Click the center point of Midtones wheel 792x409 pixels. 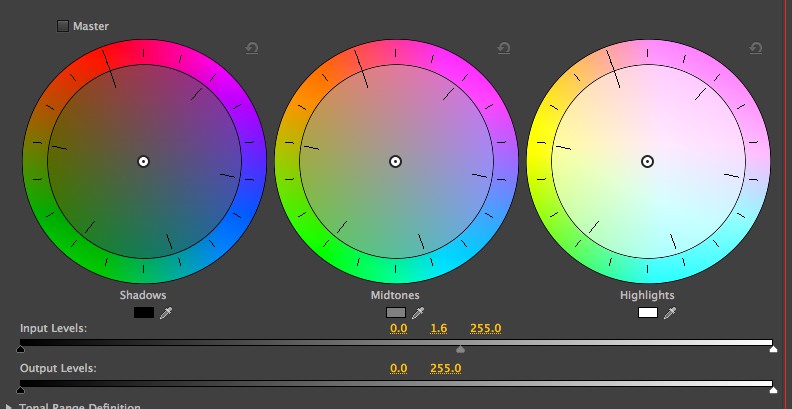395,161
